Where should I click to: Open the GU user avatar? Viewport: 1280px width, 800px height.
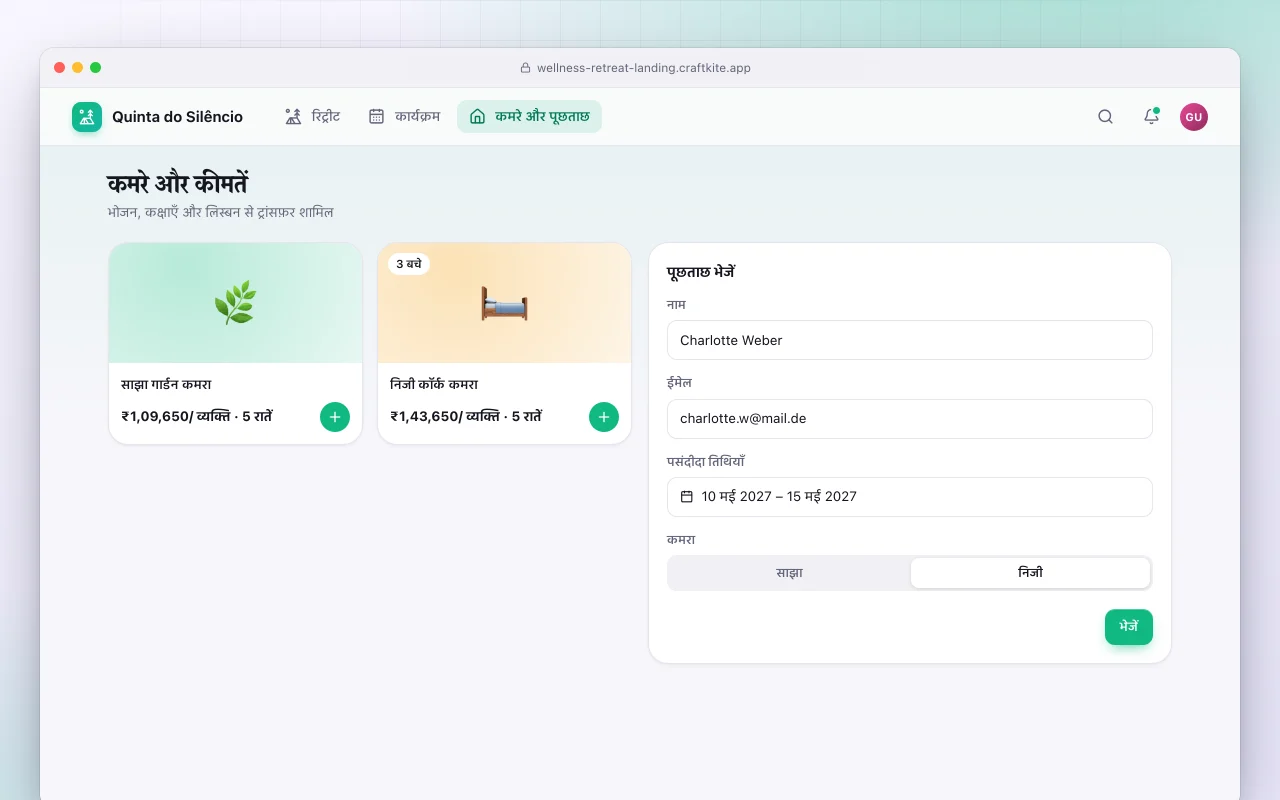tap(1193, 117)
